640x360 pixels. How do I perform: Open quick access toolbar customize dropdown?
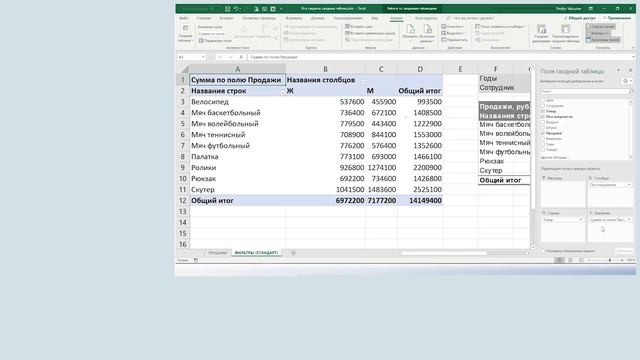tap(281, 9)
